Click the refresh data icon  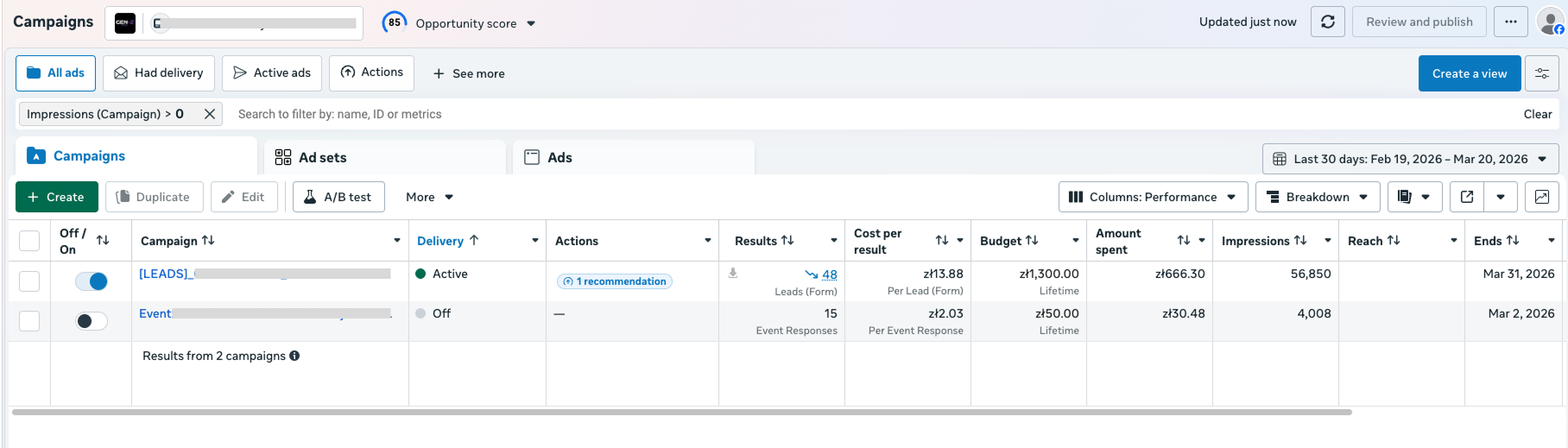tap(1327, 22)
